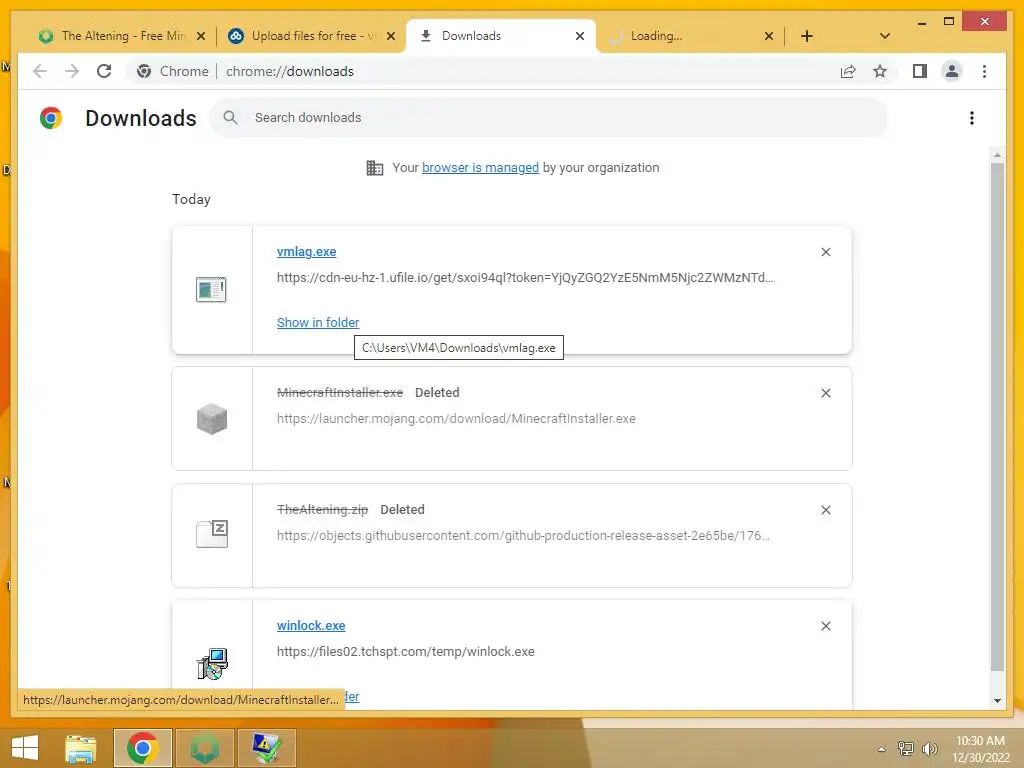Click the launcher.mojang.com download URL
Image resolution: width=1024 pixels, height=768 pixels.
[456, 419]
